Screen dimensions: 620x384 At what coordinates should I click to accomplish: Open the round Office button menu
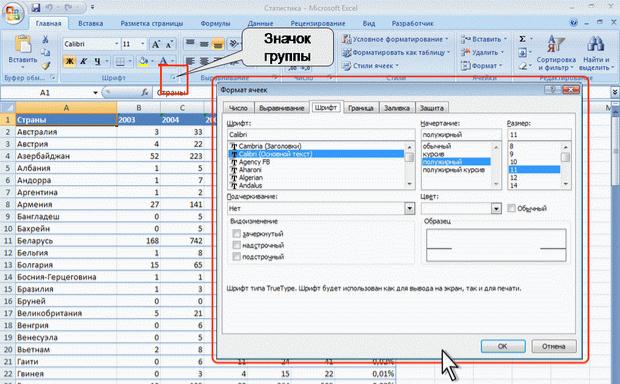(13, 13)
